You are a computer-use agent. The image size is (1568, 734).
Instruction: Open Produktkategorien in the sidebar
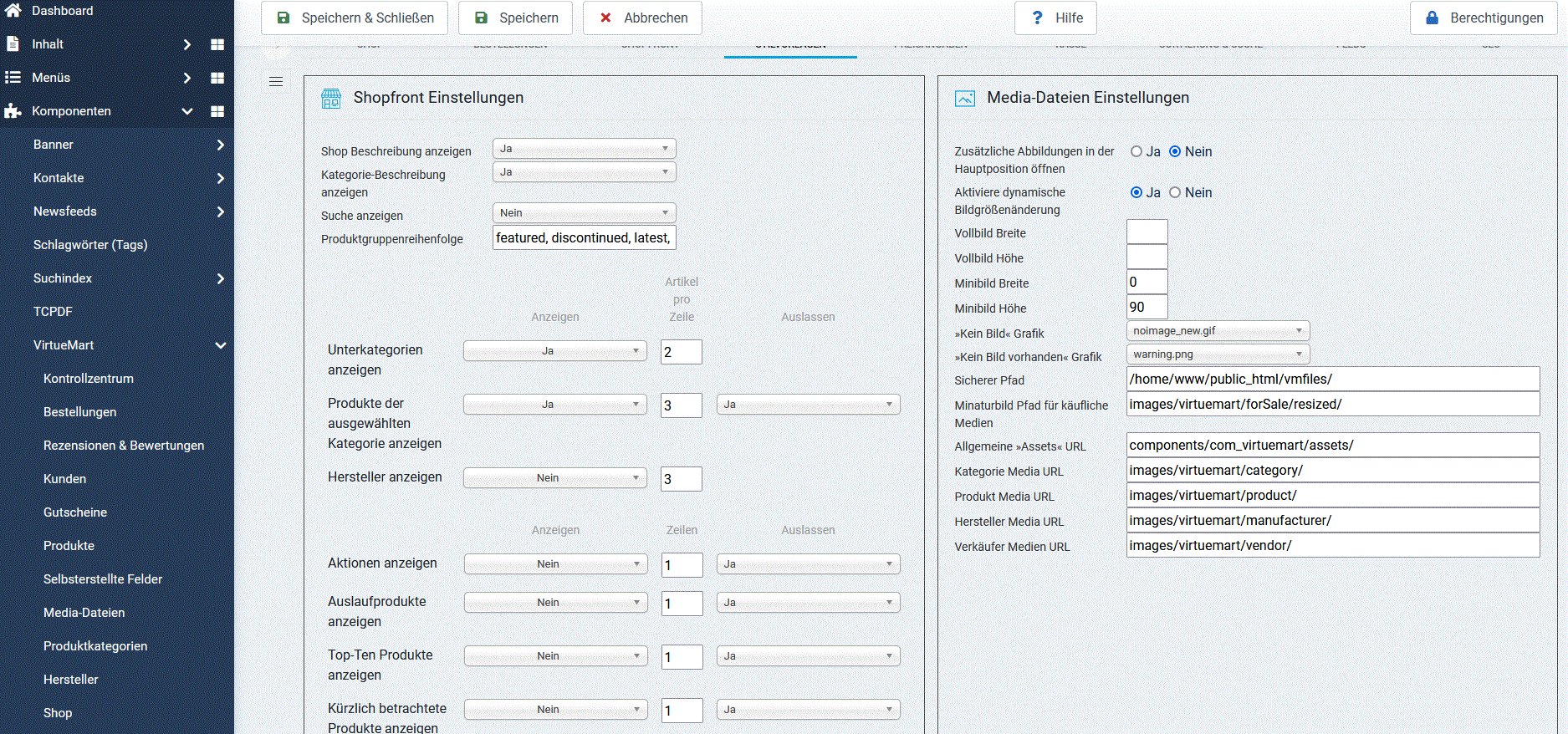coord(95,646)
